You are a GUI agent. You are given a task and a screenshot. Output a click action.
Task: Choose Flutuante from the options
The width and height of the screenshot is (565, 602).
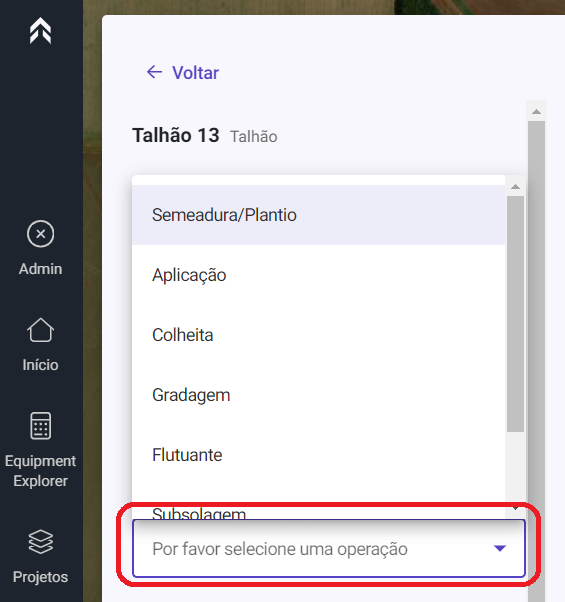pos(319,455)
